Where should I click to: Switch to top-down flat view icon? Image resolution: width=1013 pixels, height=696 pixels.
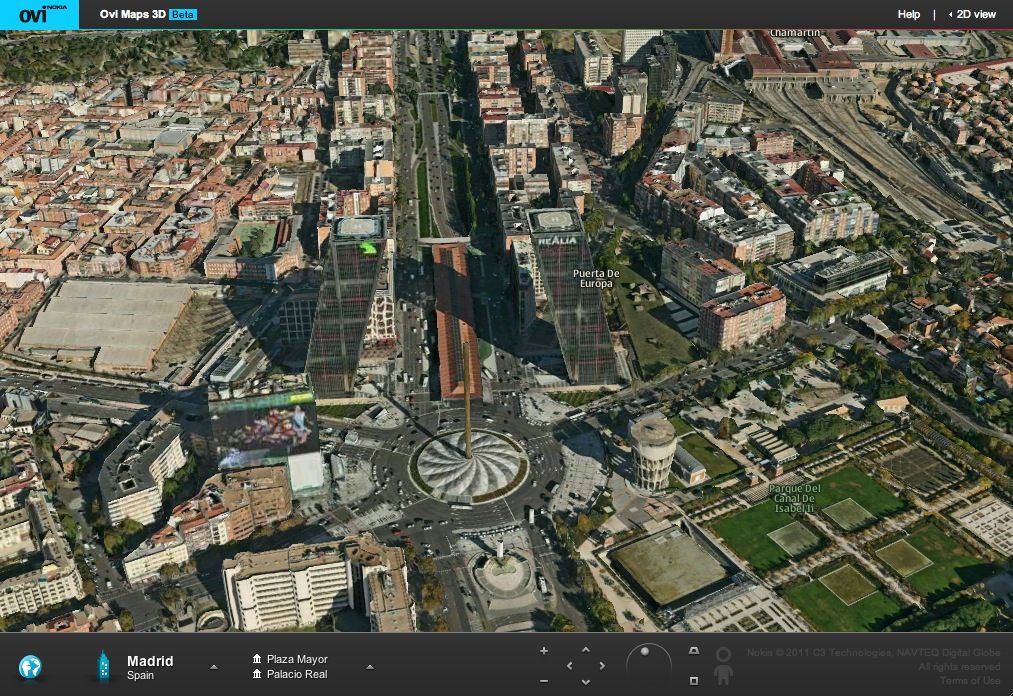pos(694,681)
